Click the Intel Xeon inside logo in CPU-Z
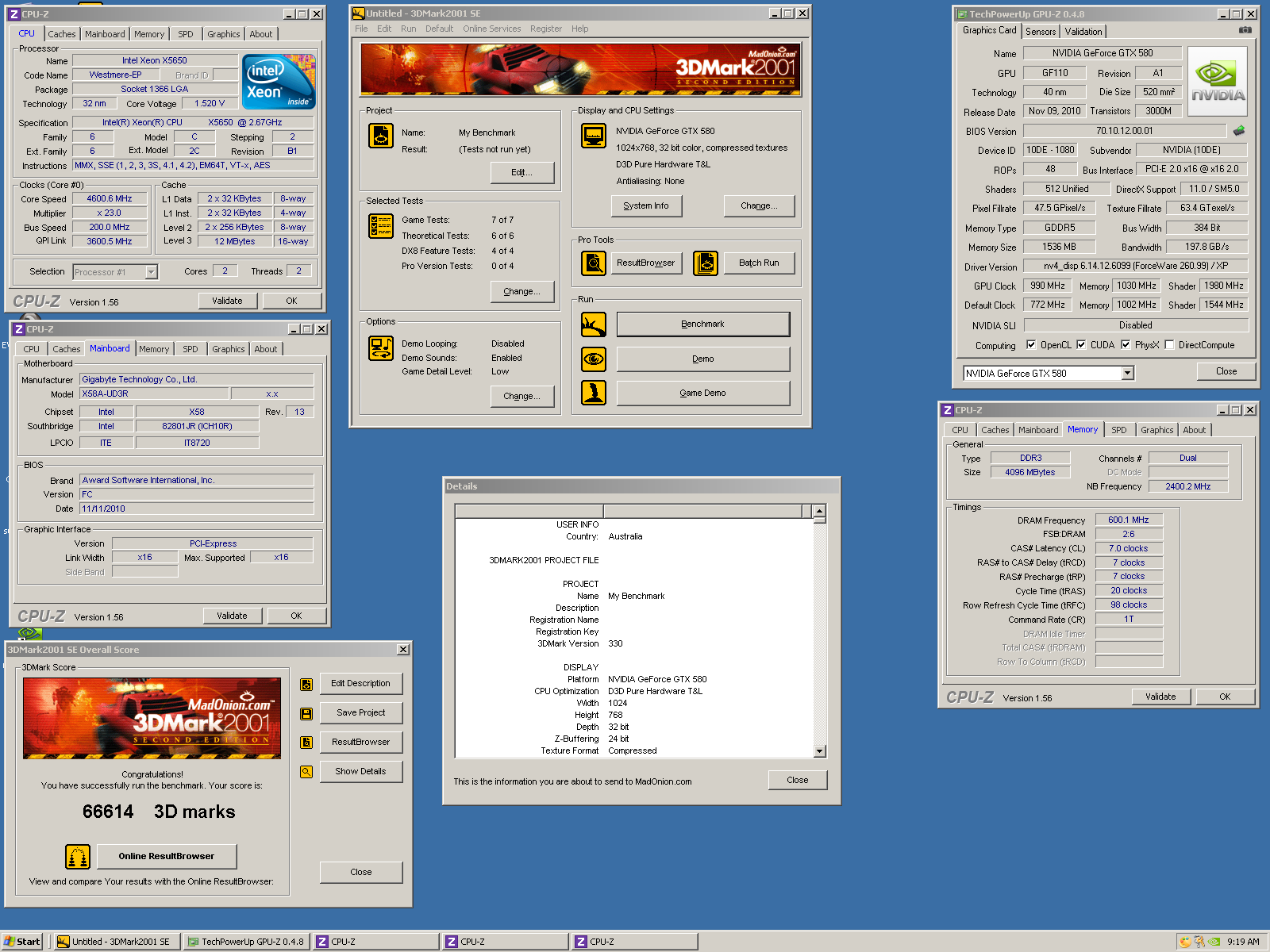Image resolution: width=1270 pixels, height=952 pixels. tap(279, 82)
